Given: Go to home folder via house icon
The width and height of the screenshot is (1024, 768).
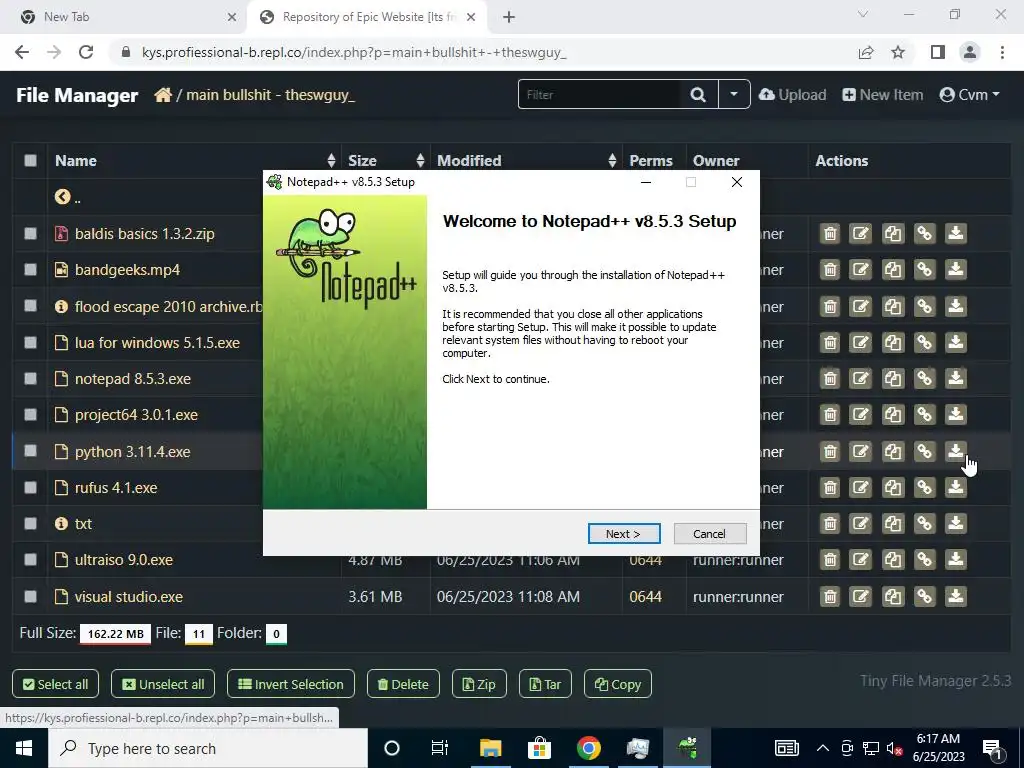Looking at the screenshot, I should 163,95.
